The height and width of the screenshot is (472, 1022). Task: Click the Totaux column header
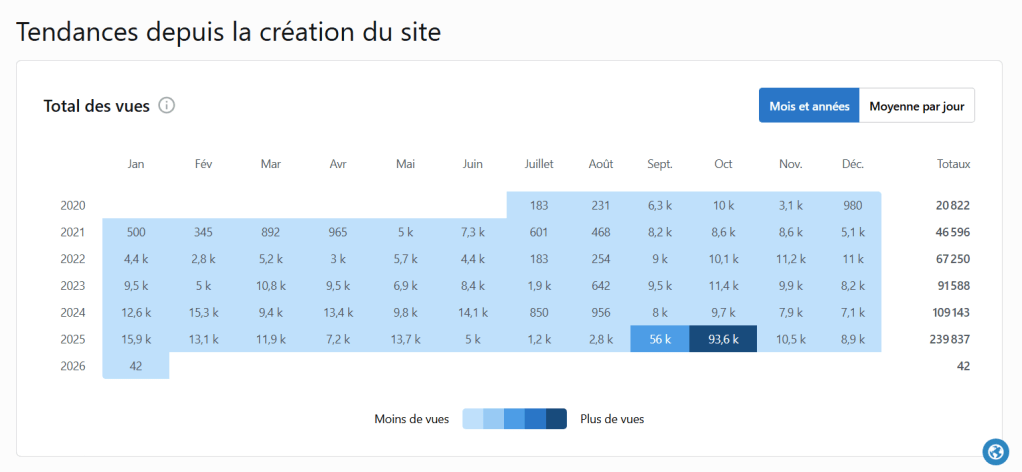pos(953,164)
